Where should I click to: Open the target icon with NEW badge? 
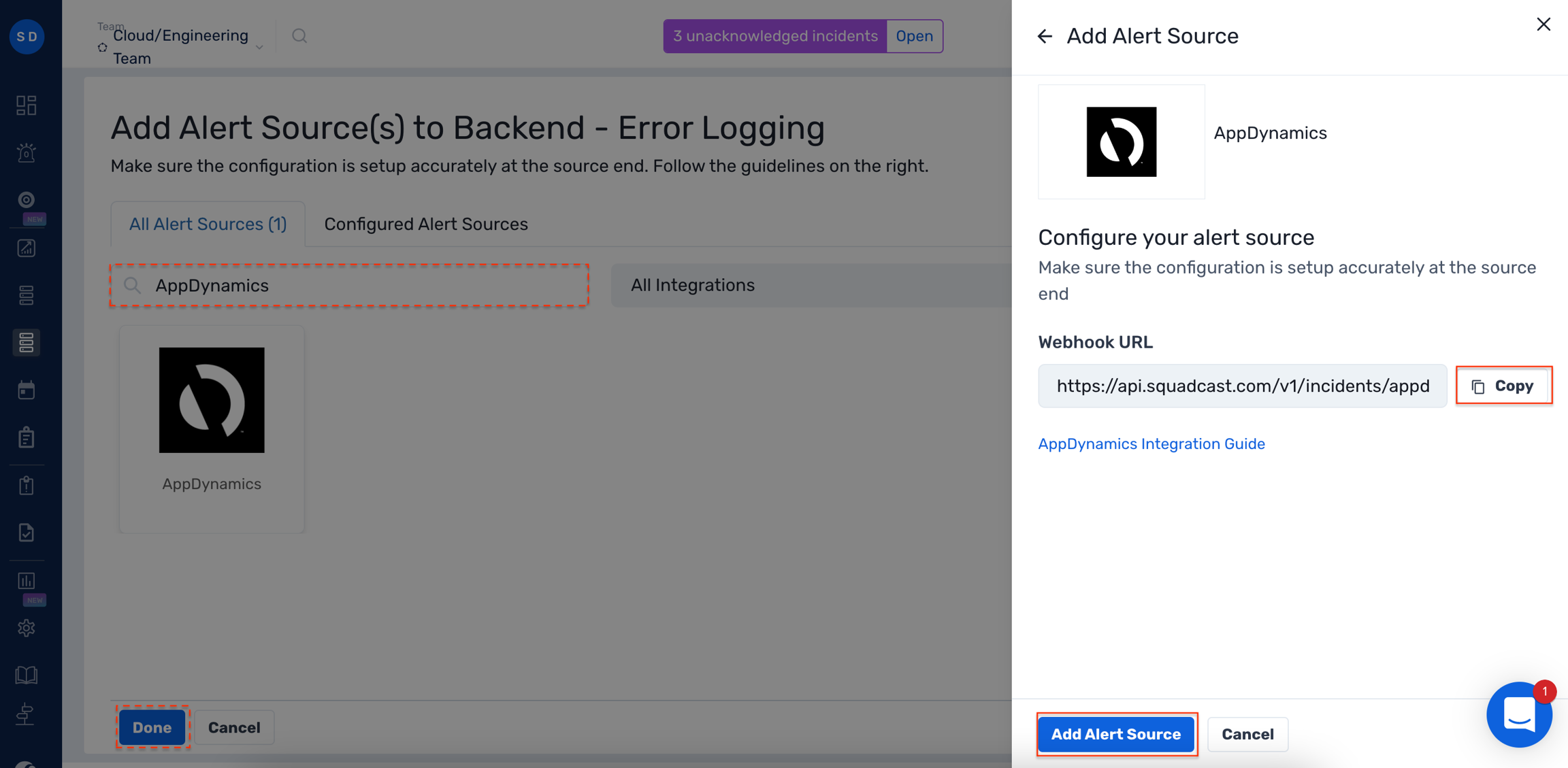coord(27,200)
